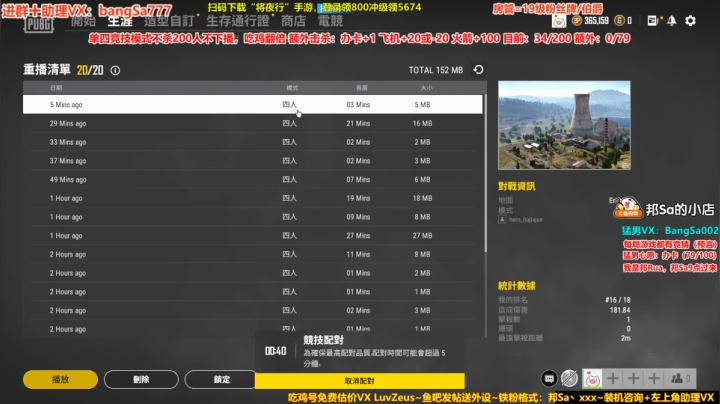Viewport: 720px width, 404px height.
Task: Click the 刪除 button
Action: pos(141,379)
